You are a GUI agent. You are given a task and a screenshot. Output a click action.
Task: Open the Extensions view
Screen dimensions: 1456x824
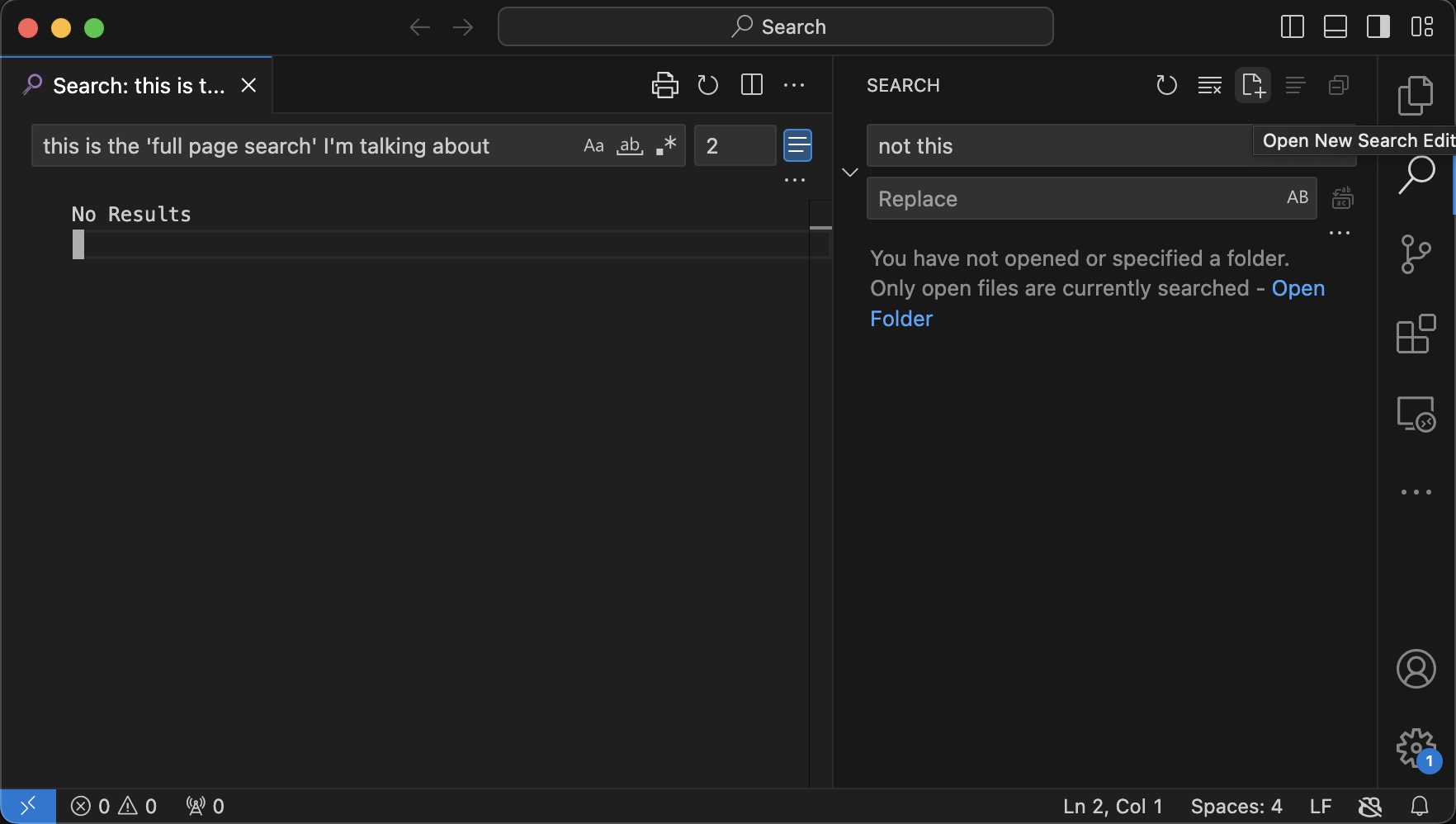pos(1416,334)
